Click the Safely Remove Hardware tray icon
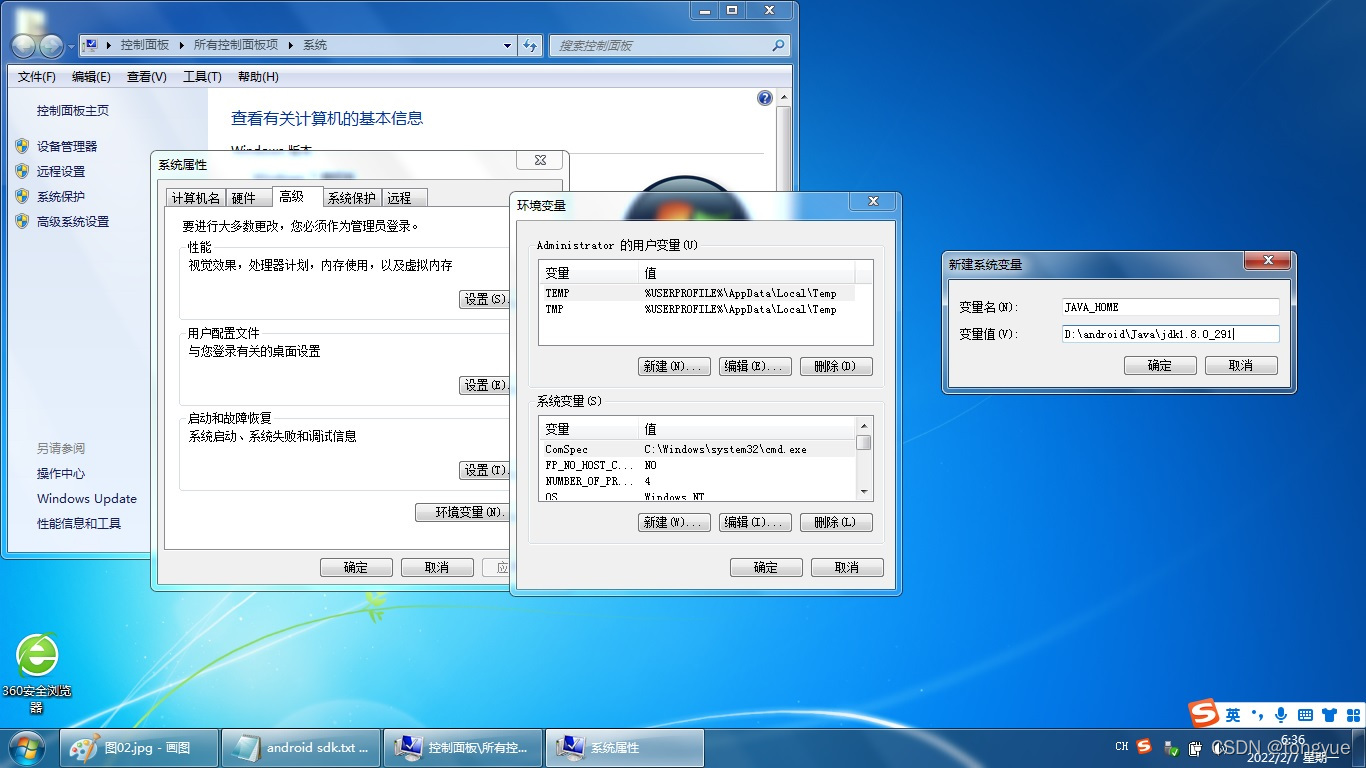This screenshot has width=1366, height=768. point(1170,748)
